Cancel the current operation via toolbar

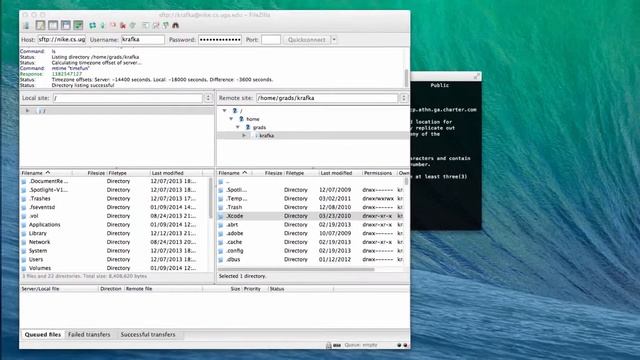point(113,25)
